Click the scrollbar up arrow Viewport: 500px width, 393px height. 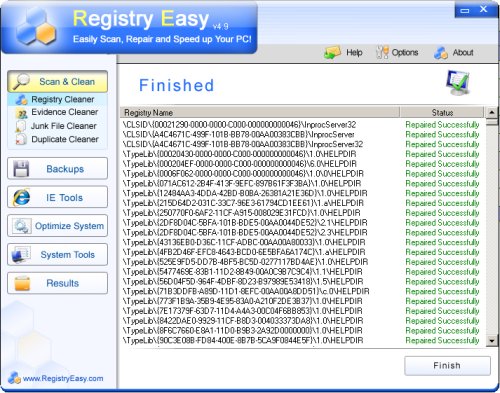click(492, 112)
